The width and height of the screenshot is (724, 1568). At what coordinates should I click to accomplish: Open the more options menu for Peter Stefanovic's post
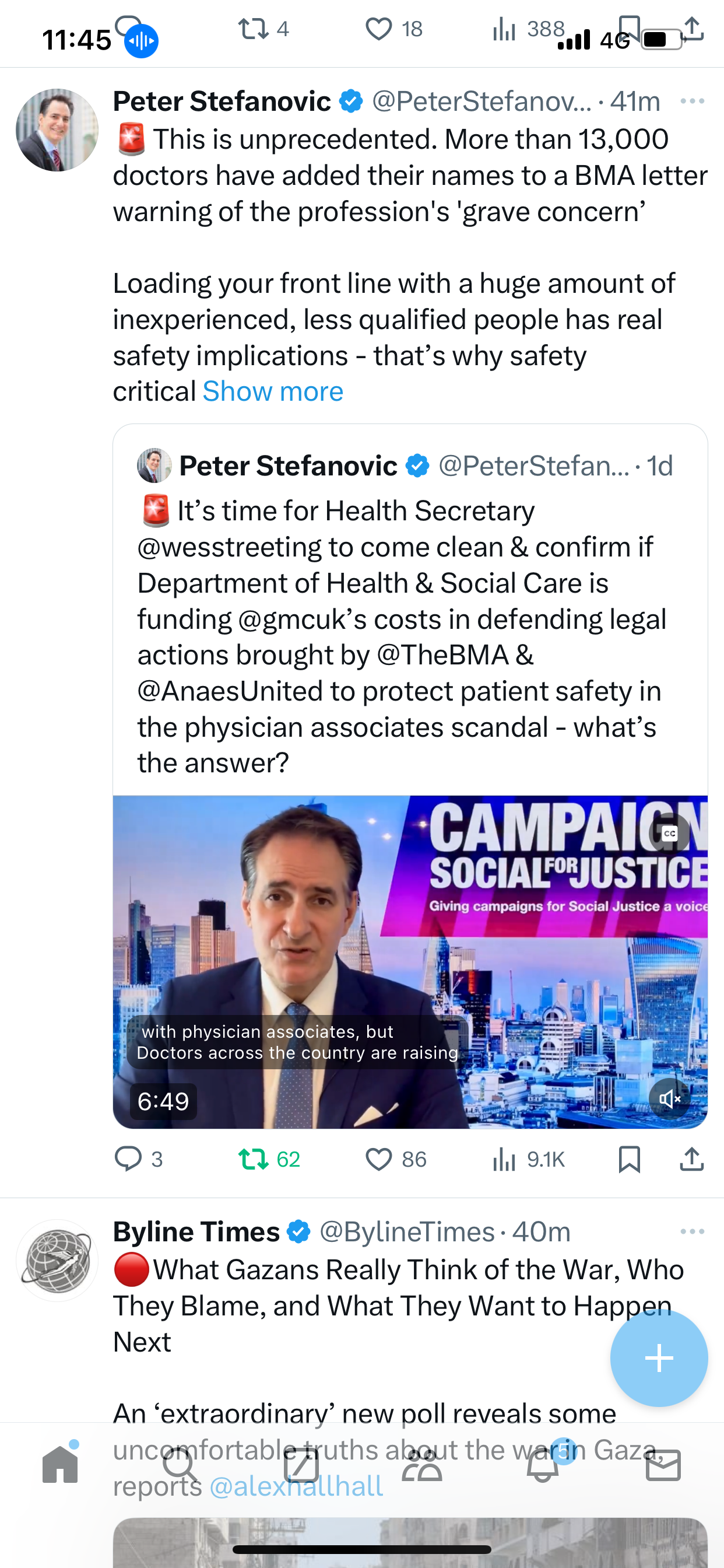tap(693, 101)
